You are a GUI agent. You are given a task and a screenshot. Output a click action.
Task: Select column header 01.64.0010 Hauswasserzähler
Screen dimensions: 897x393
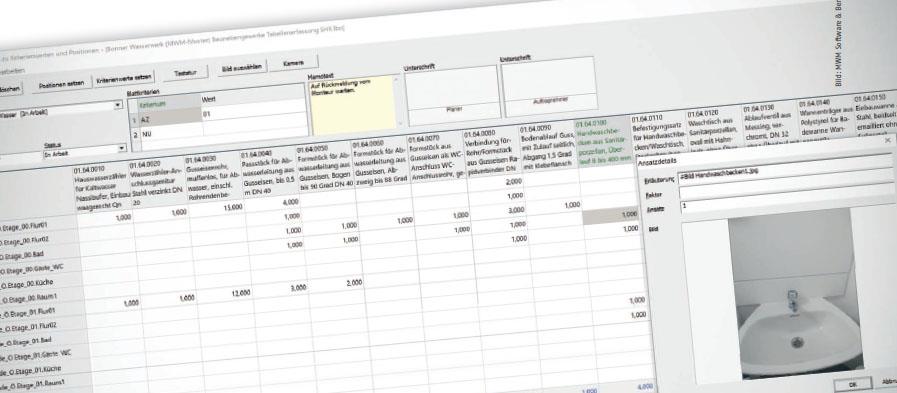(x=102, y=188)
